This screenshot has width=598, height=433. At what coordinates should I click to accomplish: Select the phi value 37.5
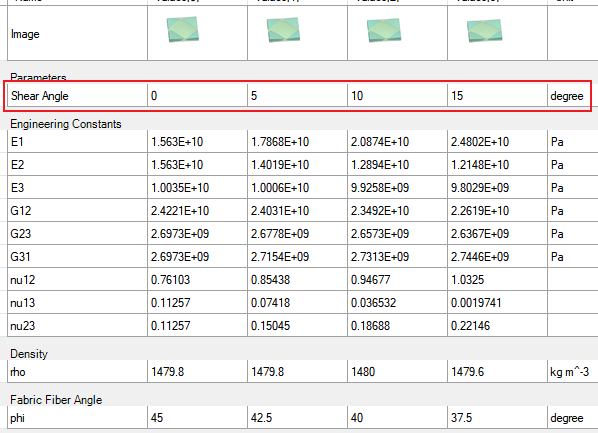click(461, 418)
